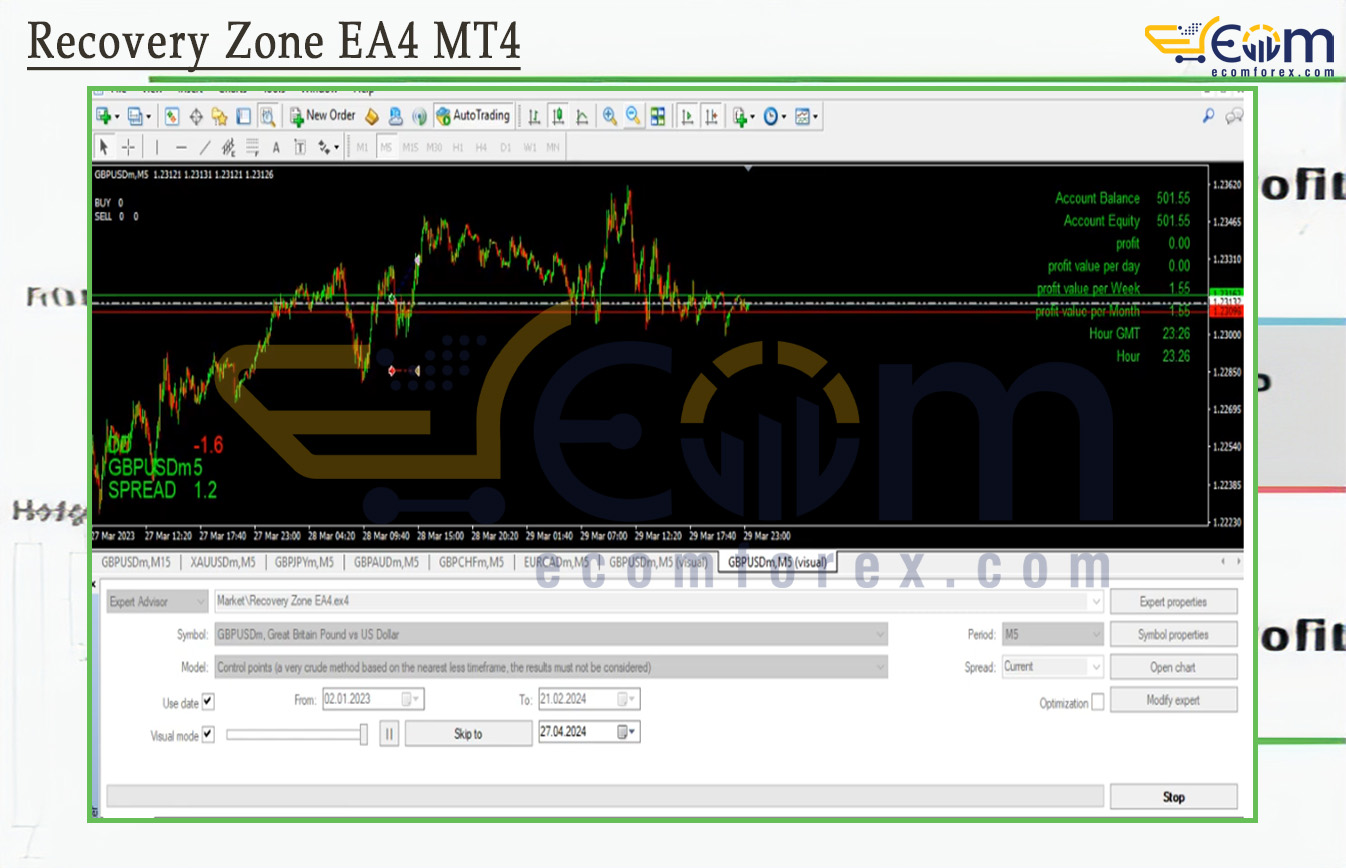Switch chart to candlesticks view
Image resolution: width=1346 pixels, height=868 pixels.
pos(558,116)
